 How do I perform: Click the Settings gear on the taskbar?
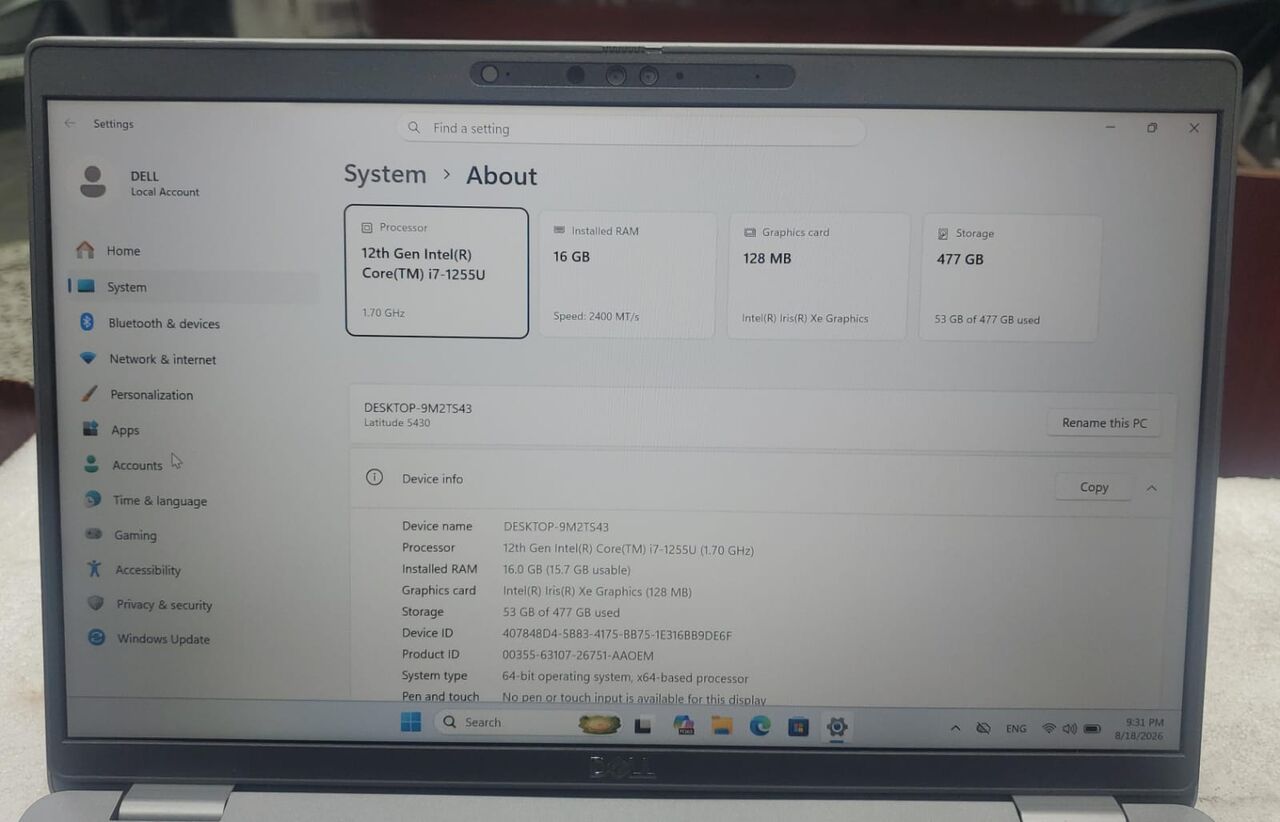coord(837,727)
